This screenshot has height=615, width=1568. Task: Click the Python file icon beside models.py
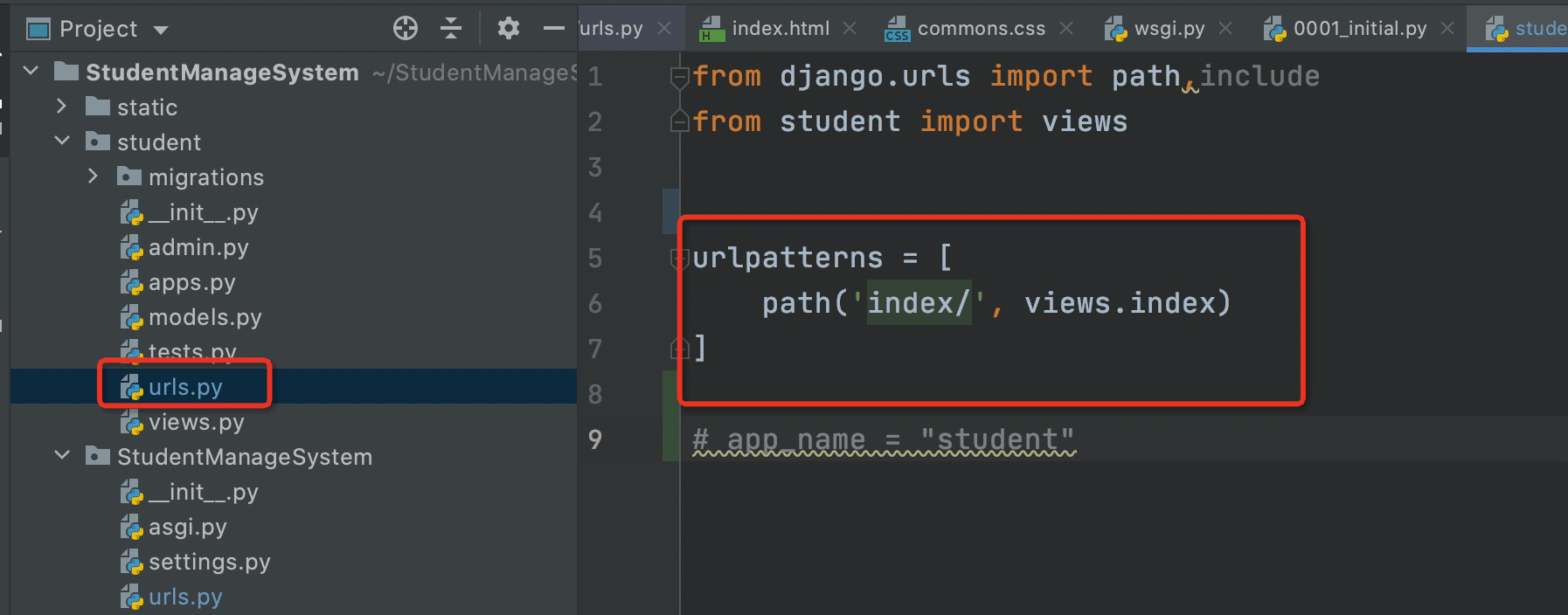[x=131, y=318]
